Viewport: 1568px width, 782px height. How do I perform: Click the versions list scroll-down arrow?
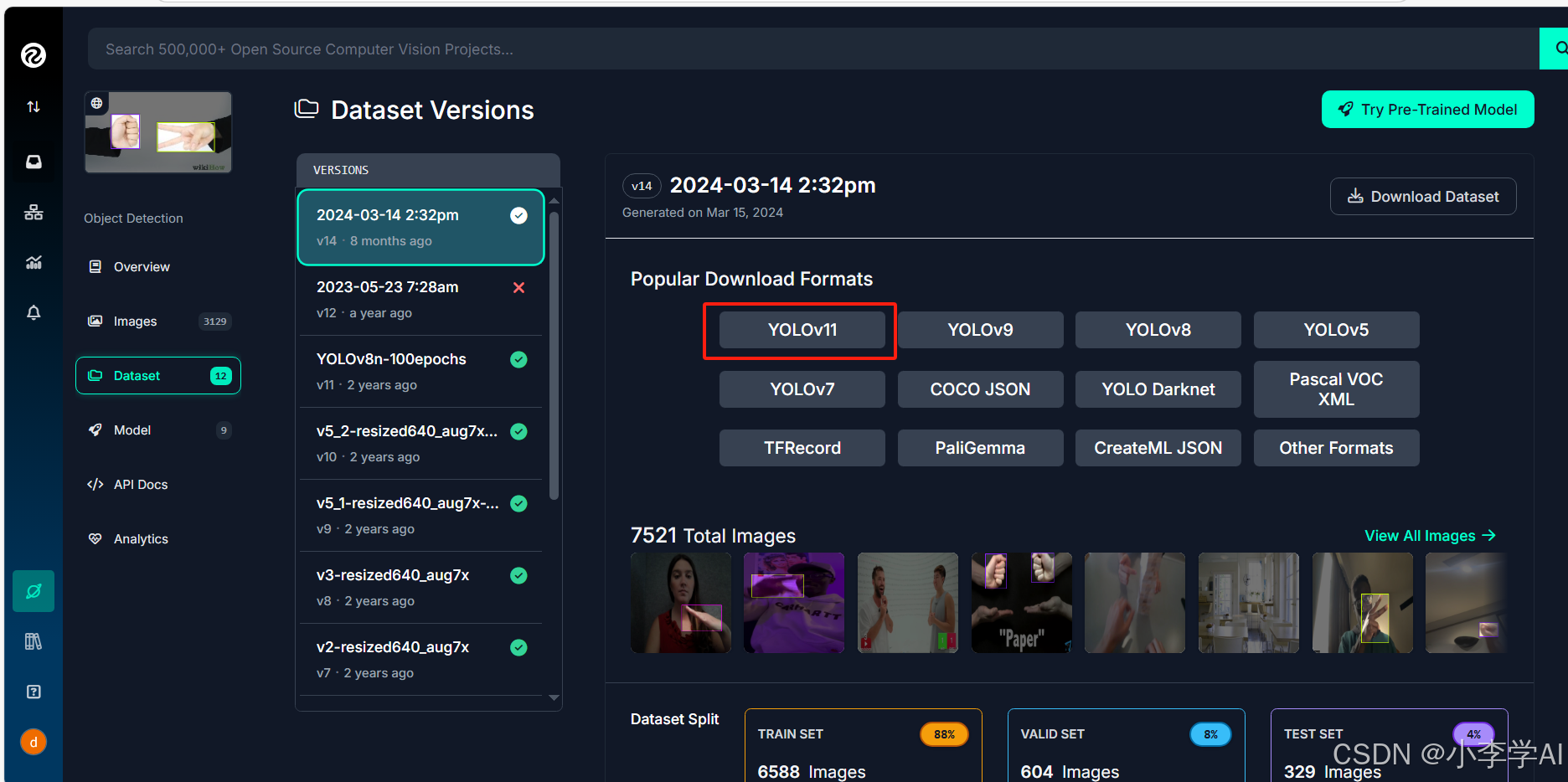(x=554, y=697)
